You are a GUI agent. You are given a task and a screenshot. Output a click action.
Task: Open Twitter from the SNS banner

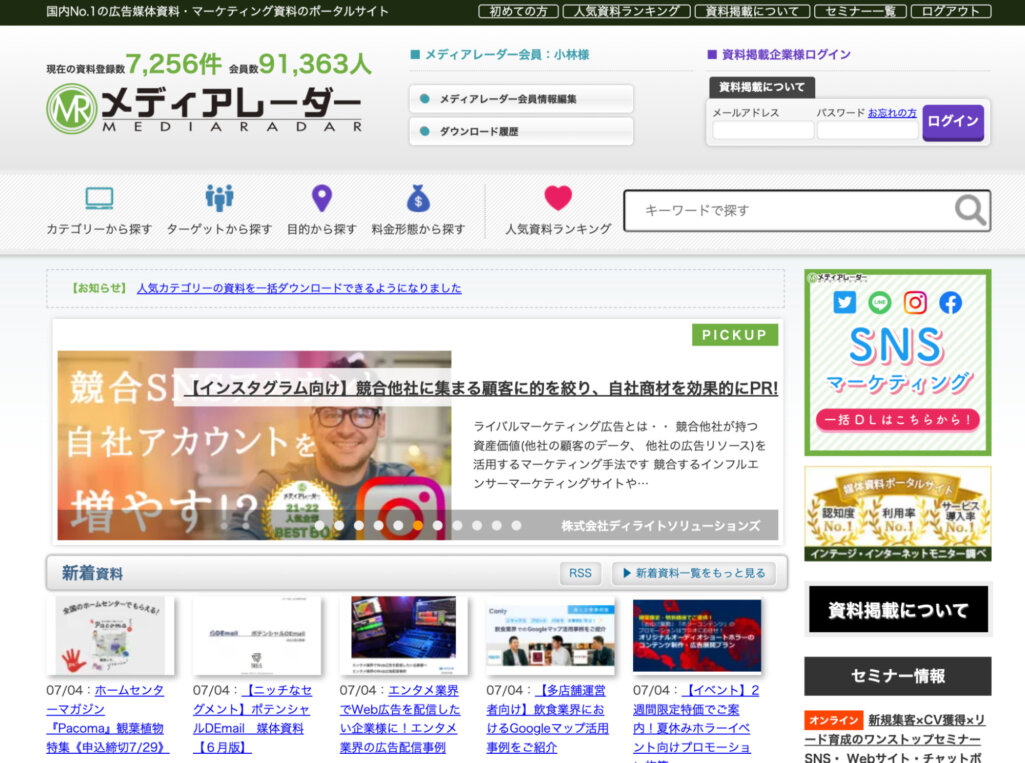point(844,302)
